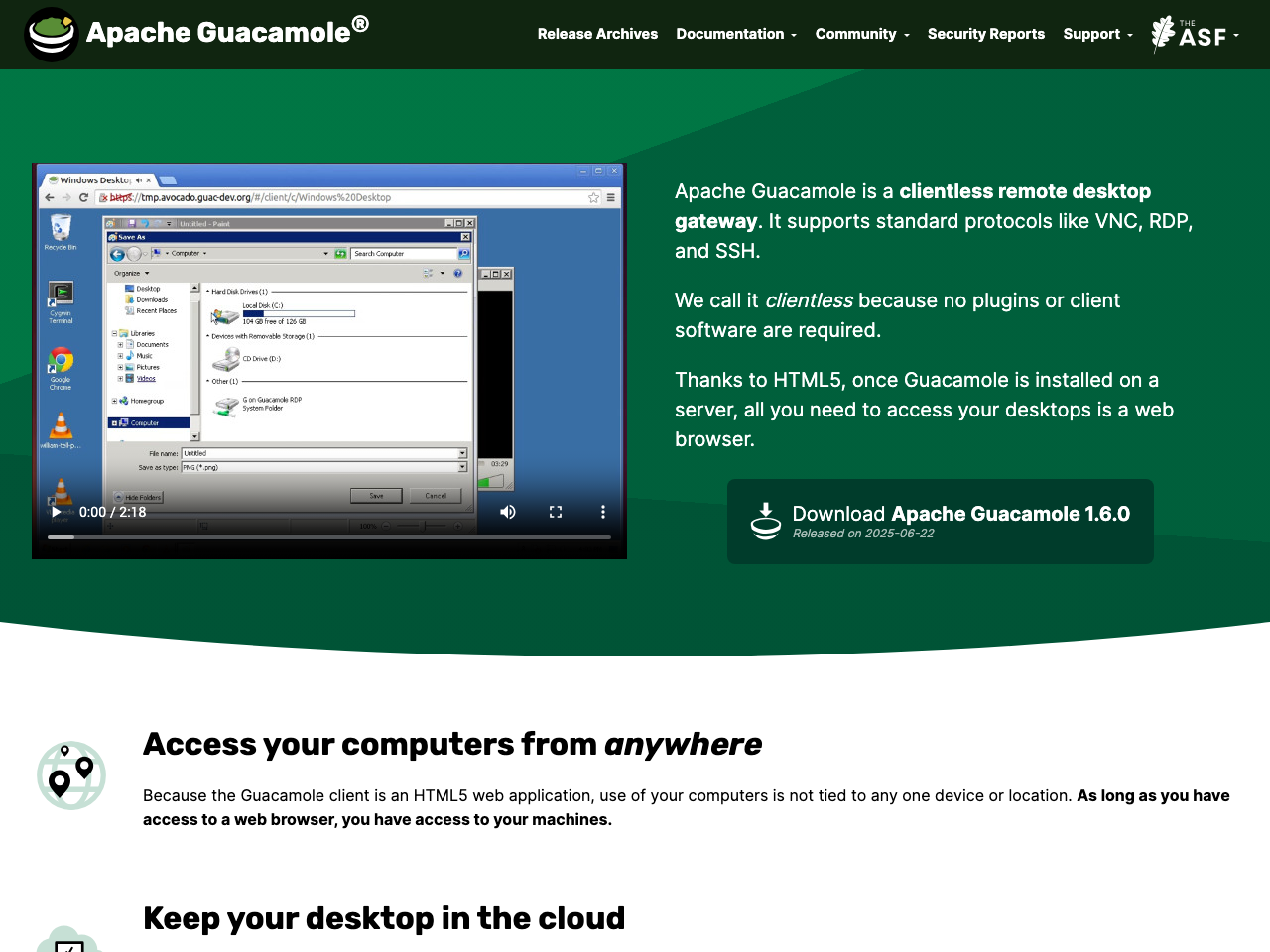1270x952 pixels.
Task: Click the download tray icon on the download button
Action: tap(765, 521)
